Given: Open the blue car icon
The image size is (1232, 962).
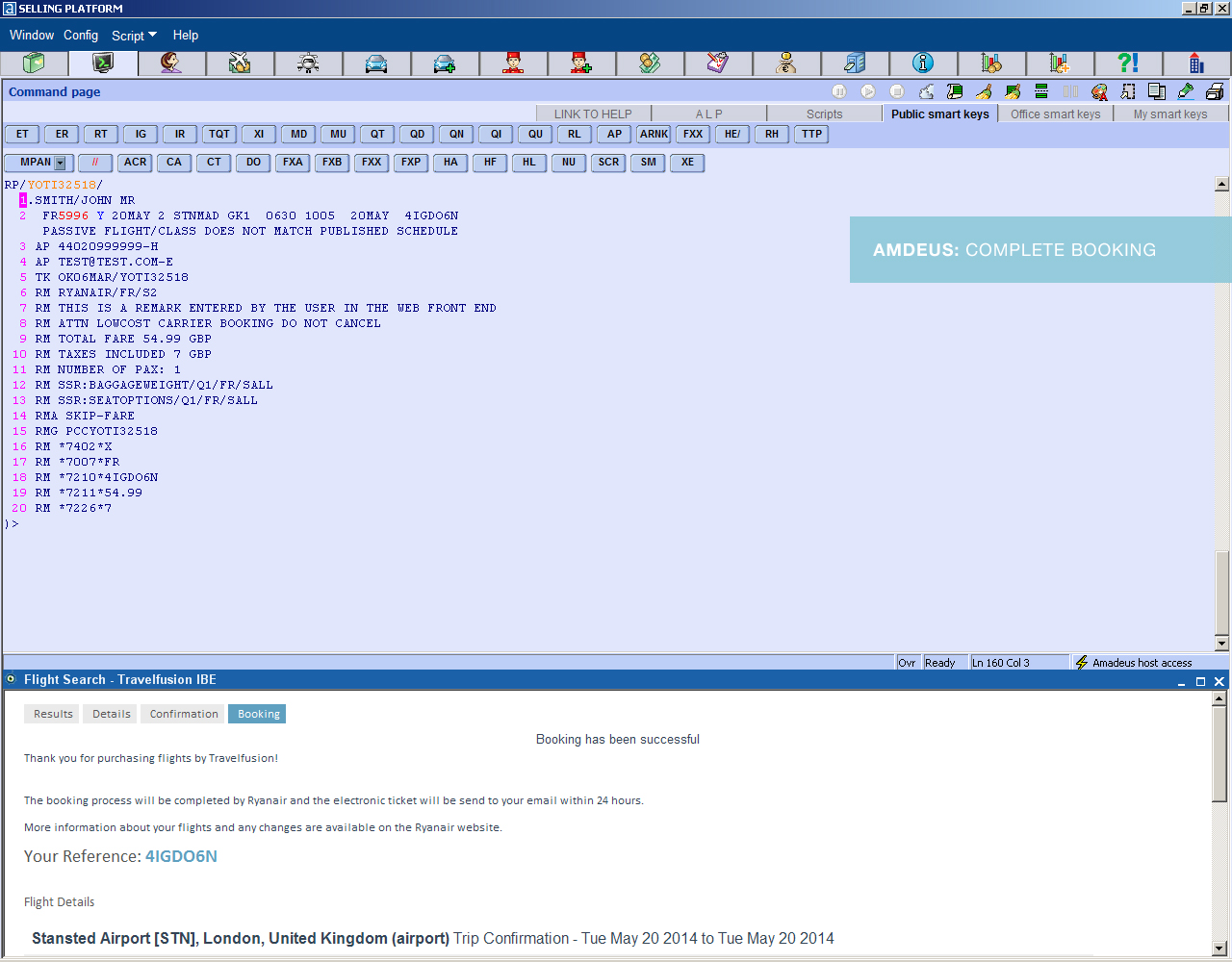Looking at the screenshot, I should point(376,63).
